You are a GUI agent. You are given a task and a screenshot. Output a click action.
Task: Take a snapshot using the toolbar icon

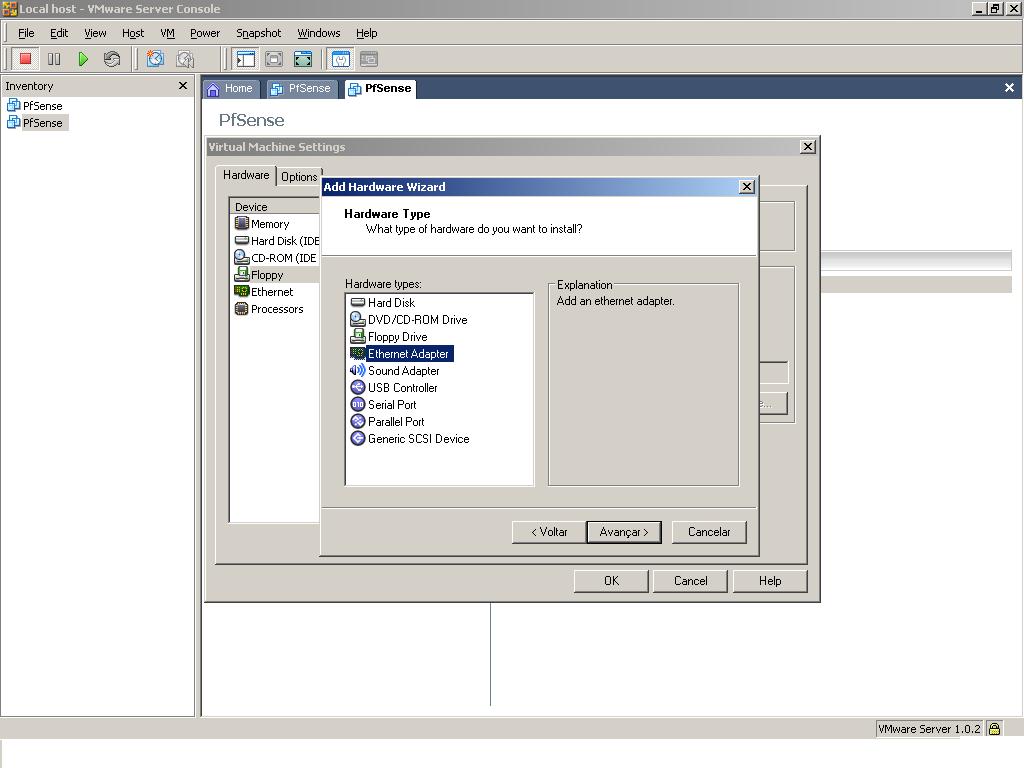[155, 59]
